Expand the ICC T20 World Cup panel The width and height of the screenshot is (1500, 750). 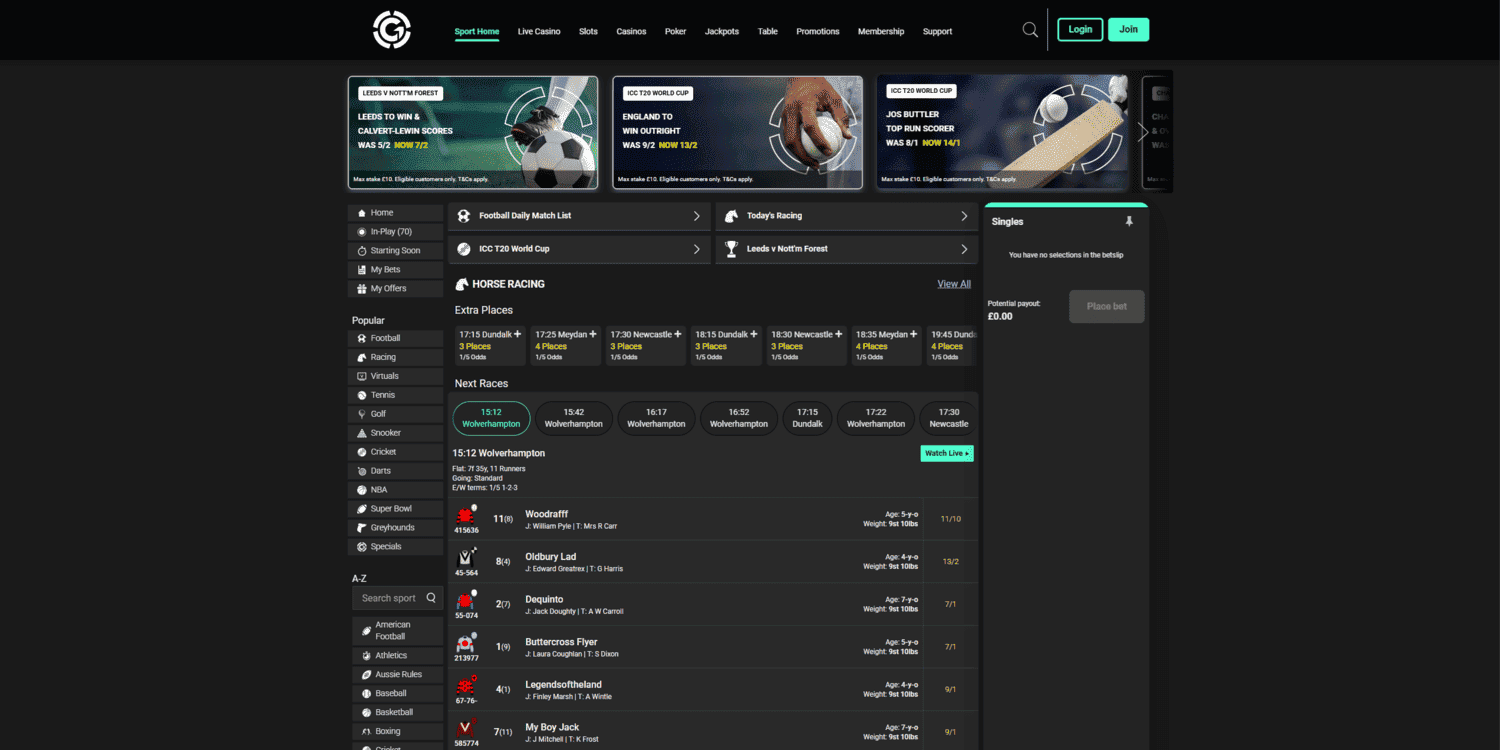pos(698,248)
